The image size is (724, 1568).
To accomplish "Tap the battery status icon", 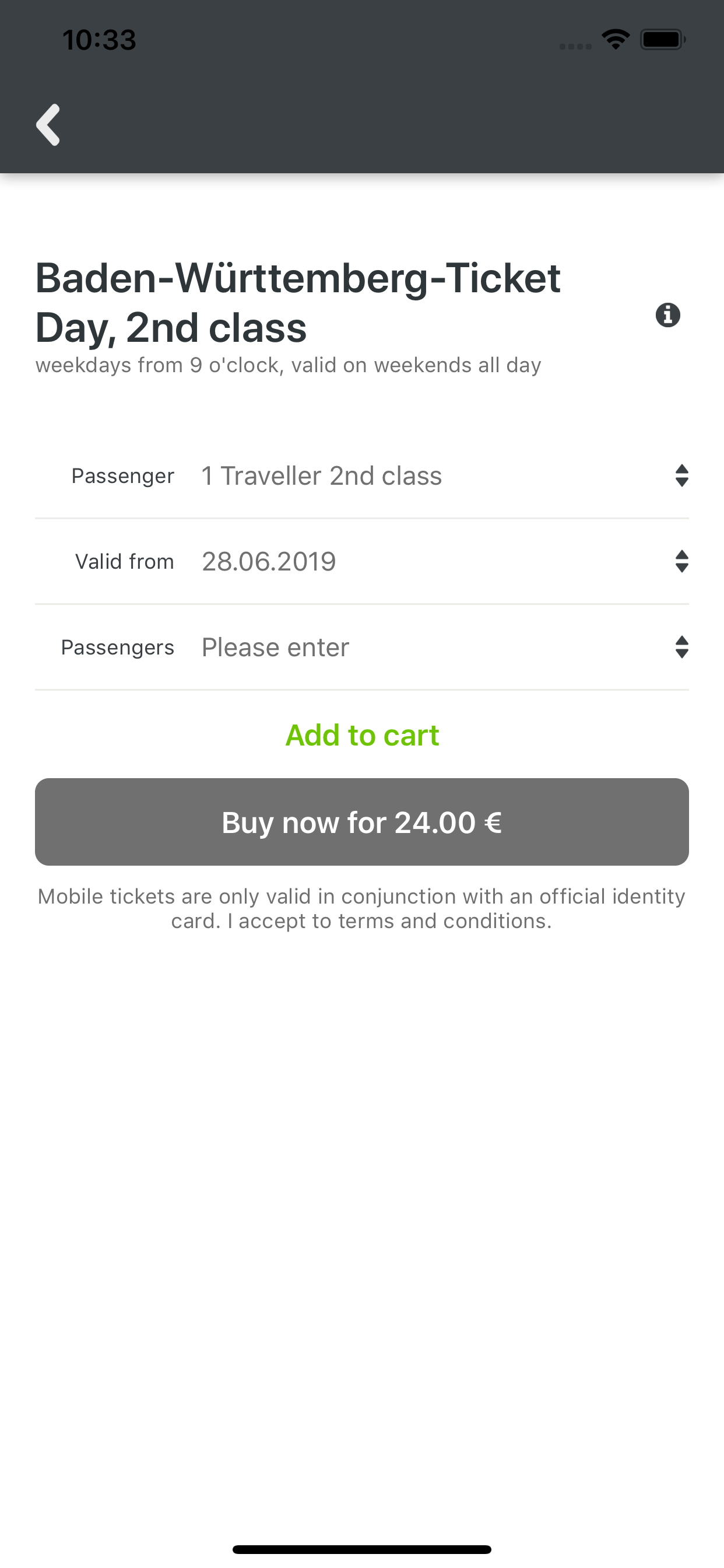I will pos(662,40).
